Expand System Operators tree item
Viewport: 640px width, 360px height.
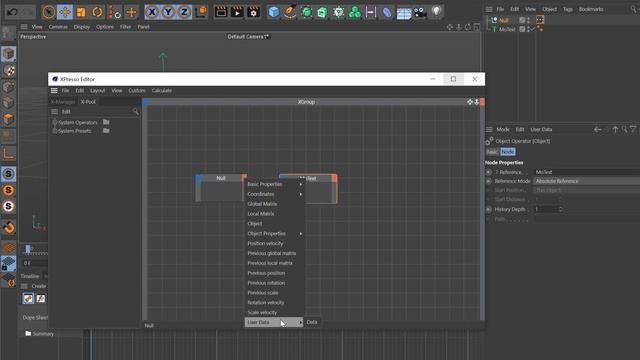78,122
